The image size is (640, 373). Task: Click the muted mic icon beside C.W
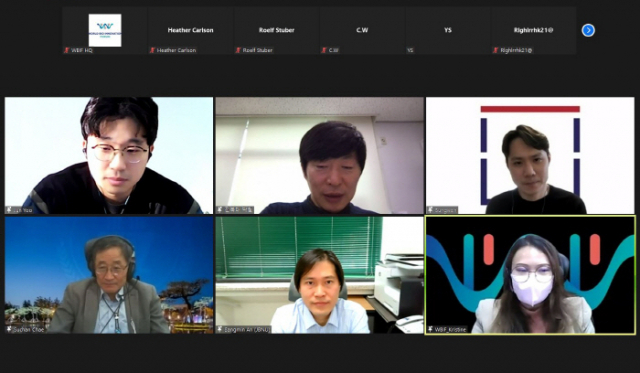pos(324,50)
